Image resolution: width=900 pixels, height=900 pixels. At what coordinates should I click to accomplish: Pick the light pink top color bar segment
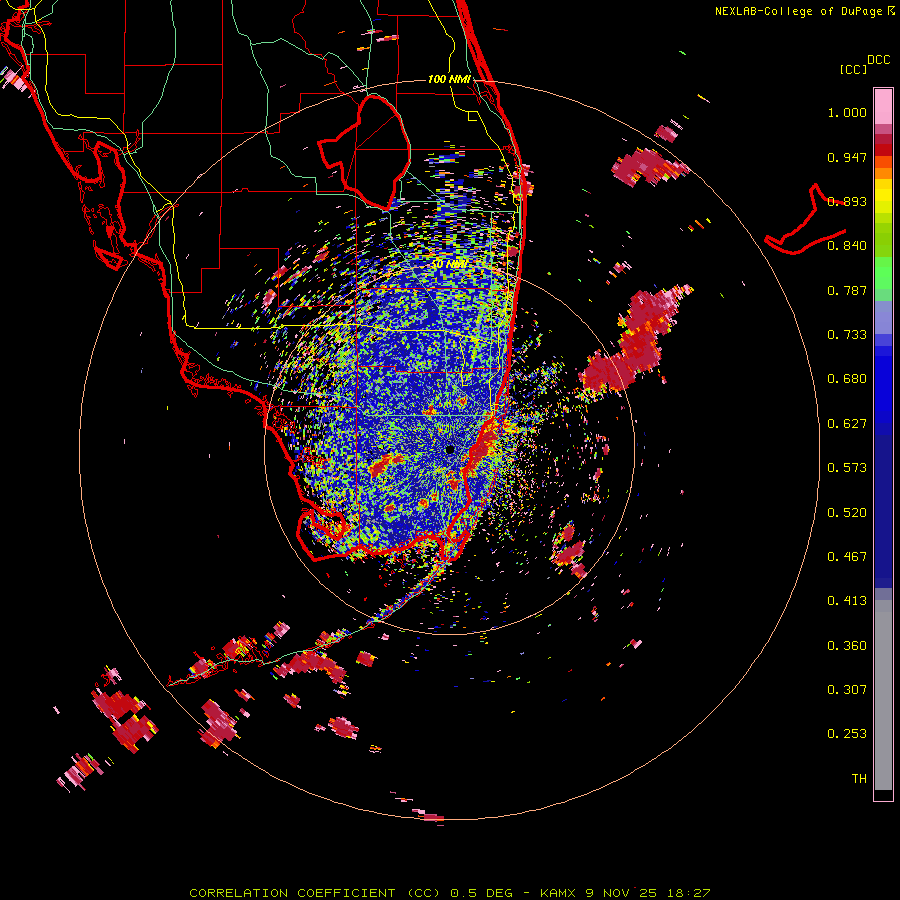click(x=883, y=106)
